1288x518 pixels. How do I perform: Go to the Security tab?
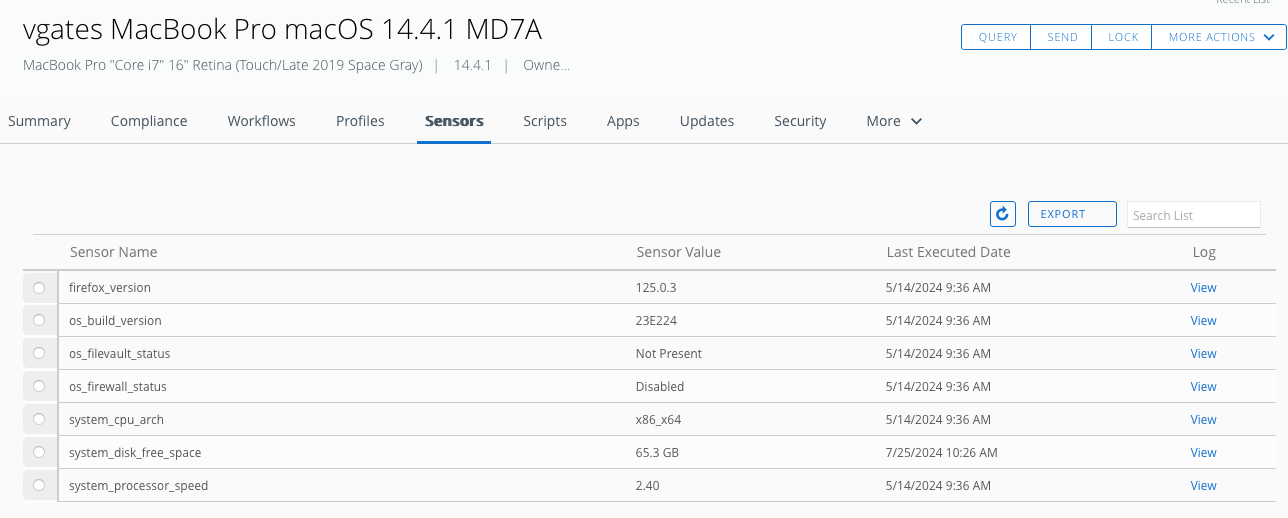[x=800, y=121]
